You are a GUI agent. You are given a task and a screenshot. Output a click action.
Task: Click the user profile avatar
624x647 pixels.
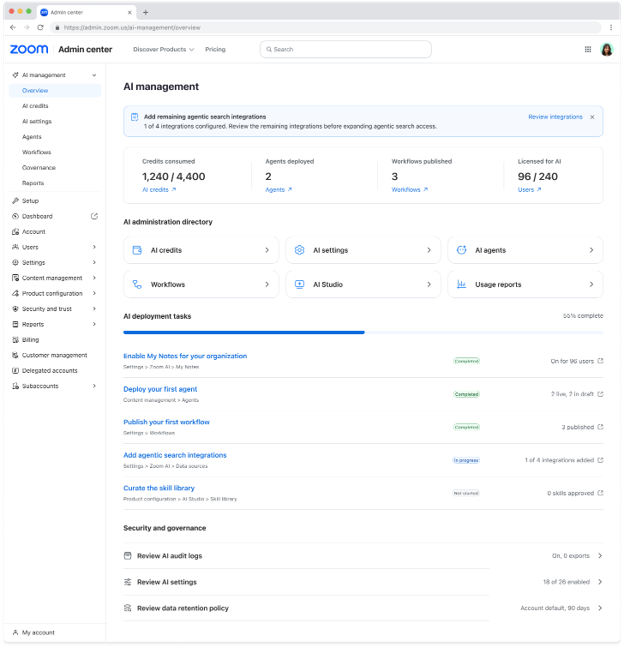(x=606, y=50)
